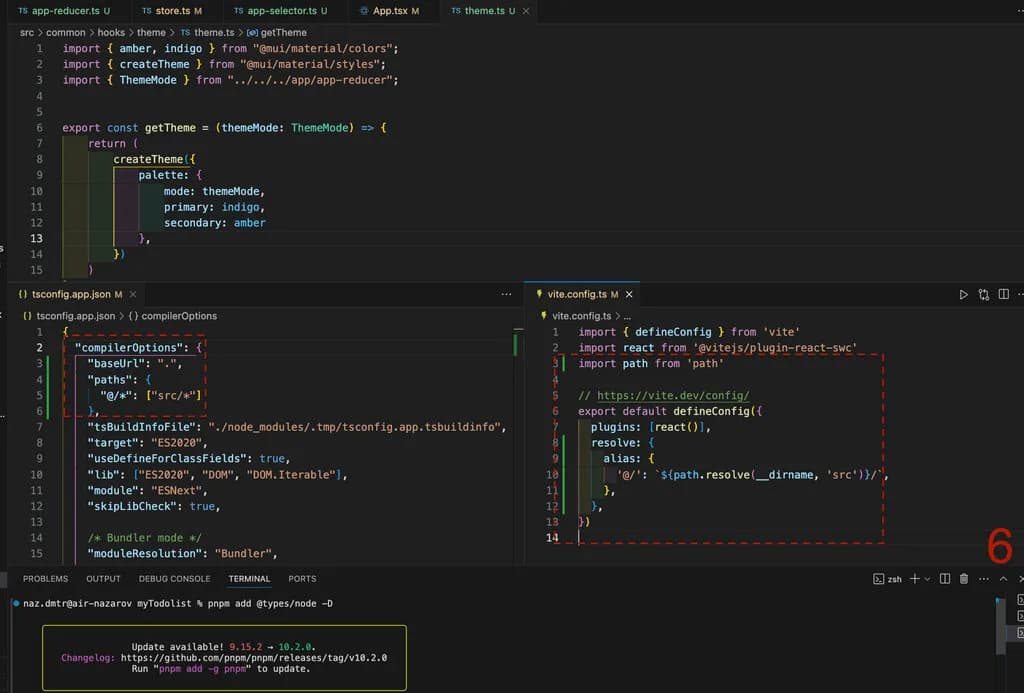Open the DEBUG CONSOLE panel
This screenshot has width=1024, height=693.
(x=174, y=579)
